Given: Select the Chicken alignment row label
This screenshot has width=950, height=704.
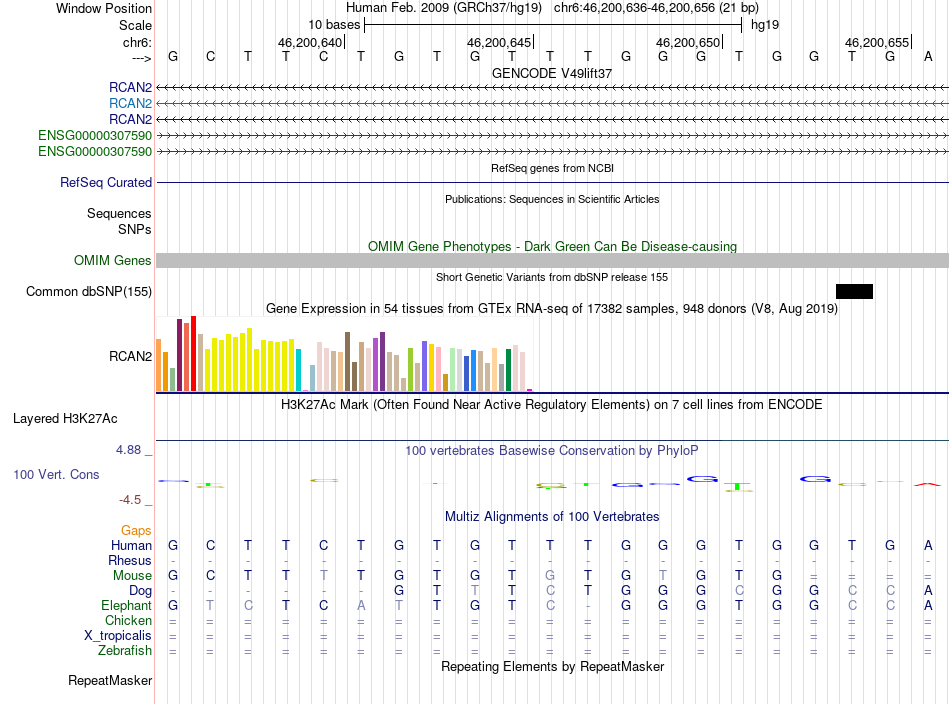Looking at the screenshot, I should coord(128,620).
